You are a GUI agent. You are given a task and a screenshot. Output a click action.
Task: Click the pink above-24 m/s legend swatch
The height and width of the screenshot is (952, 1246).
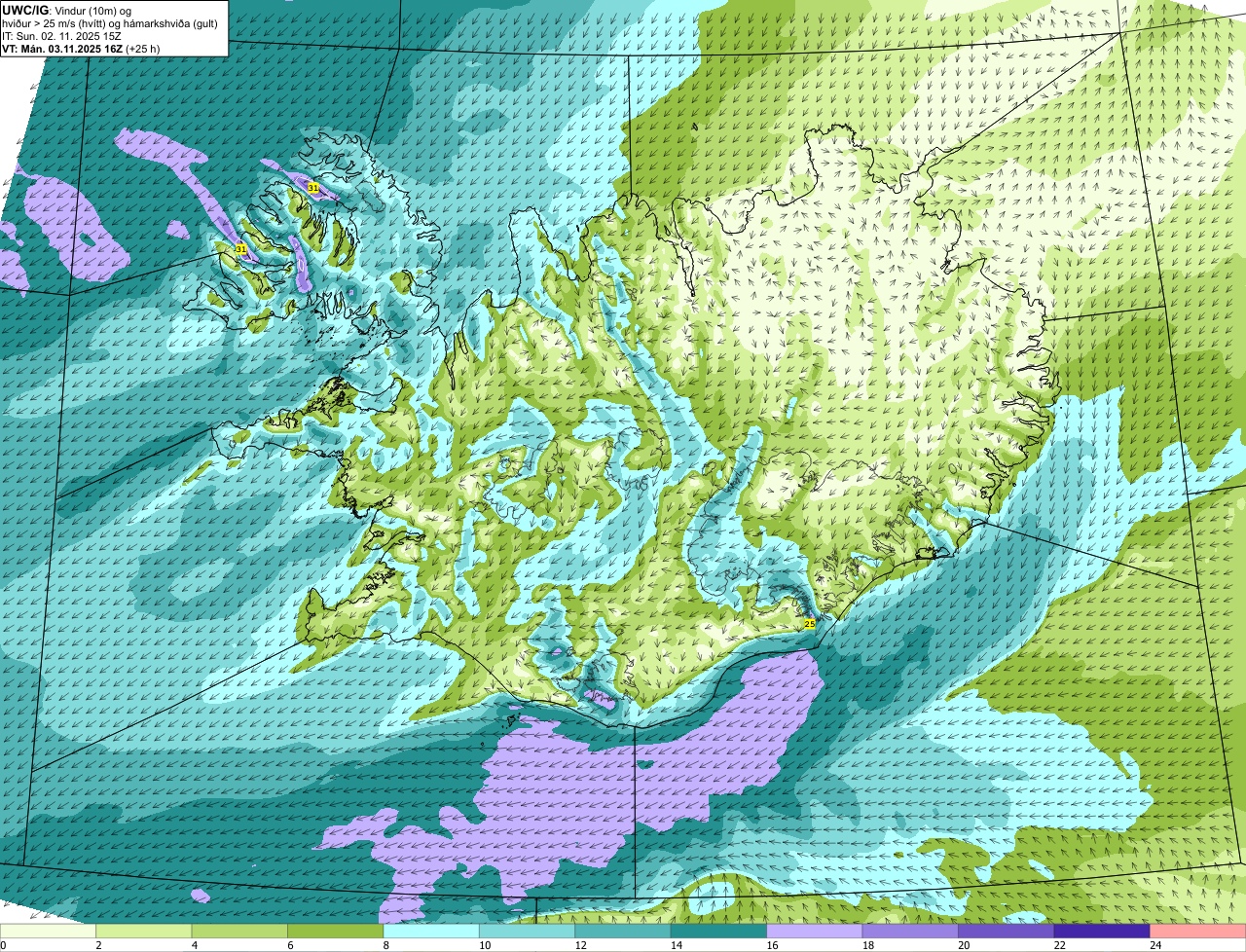(x=1198, y=931)
